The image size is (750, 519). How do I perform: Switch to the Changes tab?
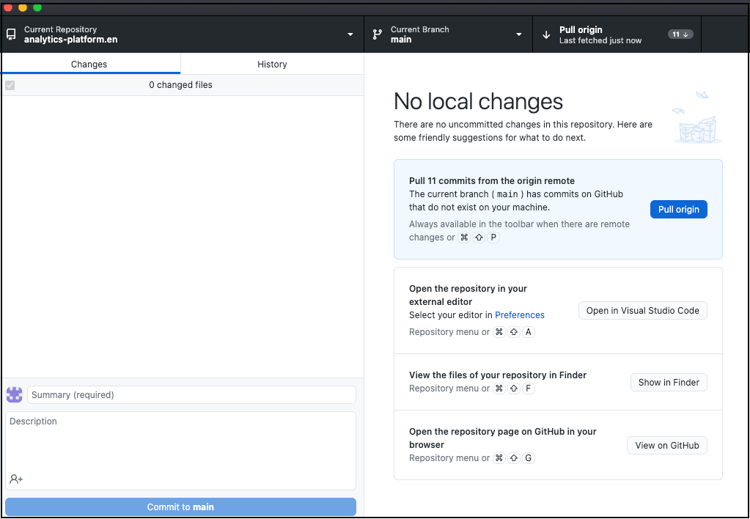(x=90, y=64)
